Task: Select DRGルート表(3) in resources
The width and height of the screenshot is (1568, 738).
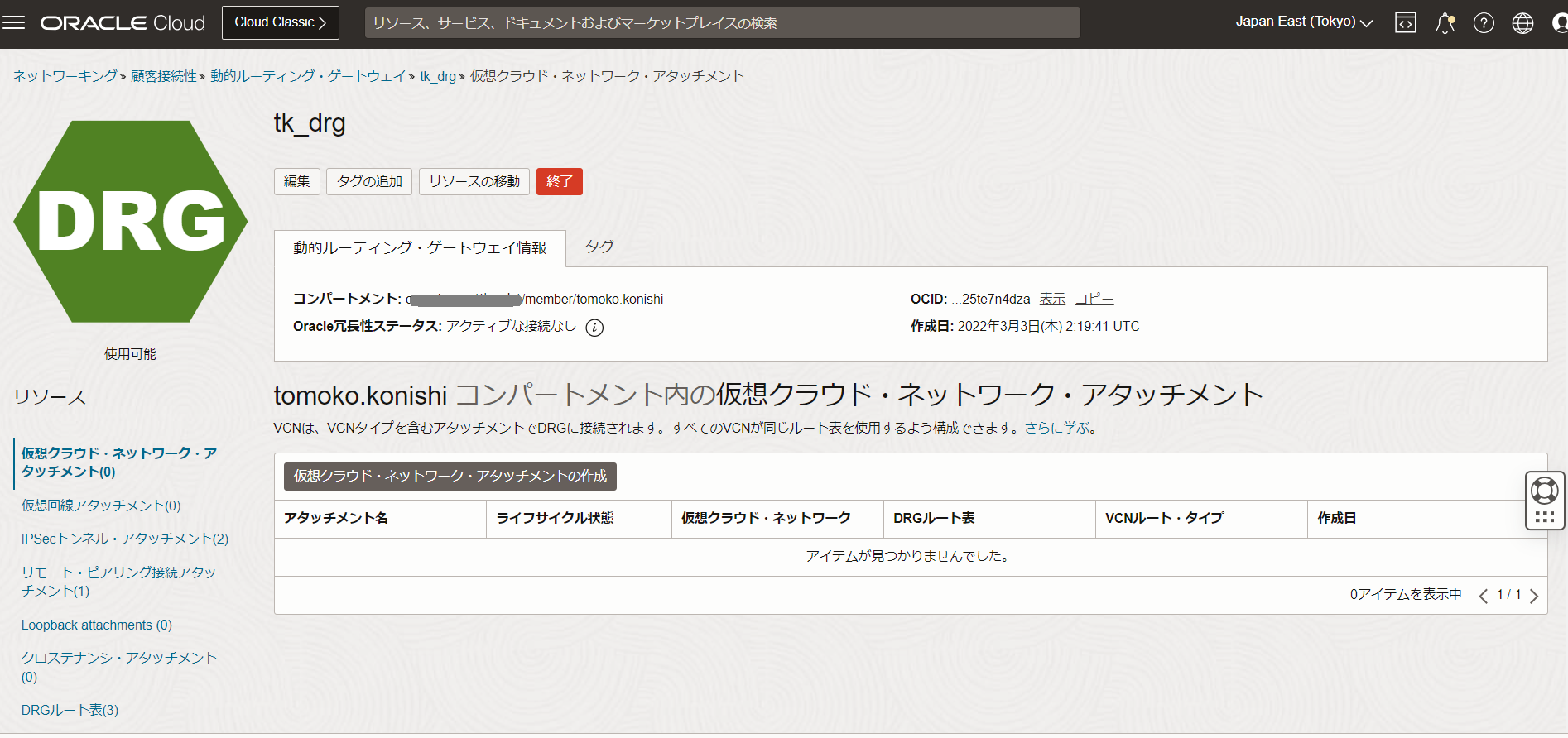Action: point(70,711)
